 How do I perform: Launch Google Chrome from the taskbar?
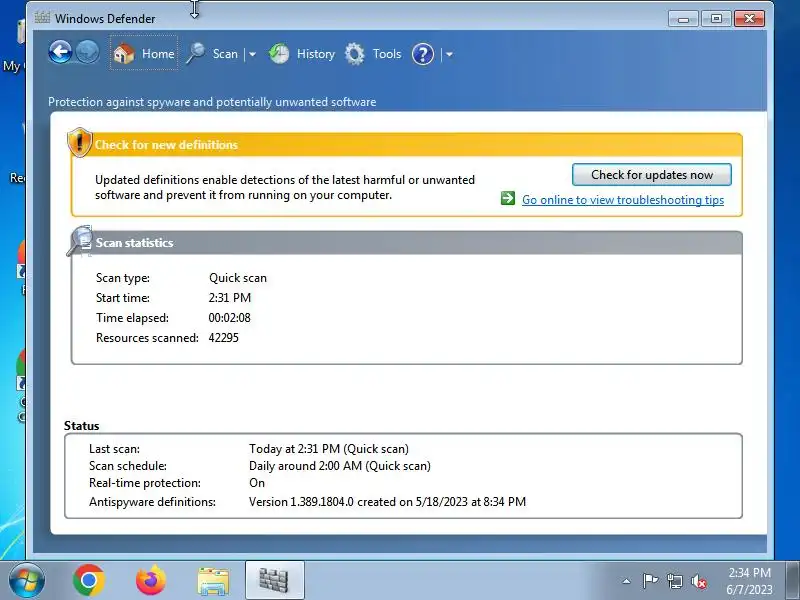pos(89,580)
